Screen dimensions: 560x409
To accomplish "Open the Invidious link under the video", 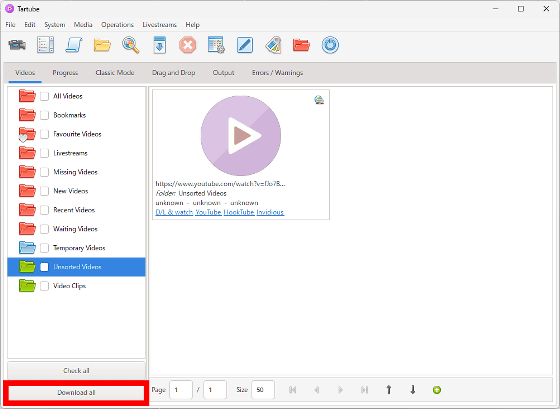I will pos(270,212).
